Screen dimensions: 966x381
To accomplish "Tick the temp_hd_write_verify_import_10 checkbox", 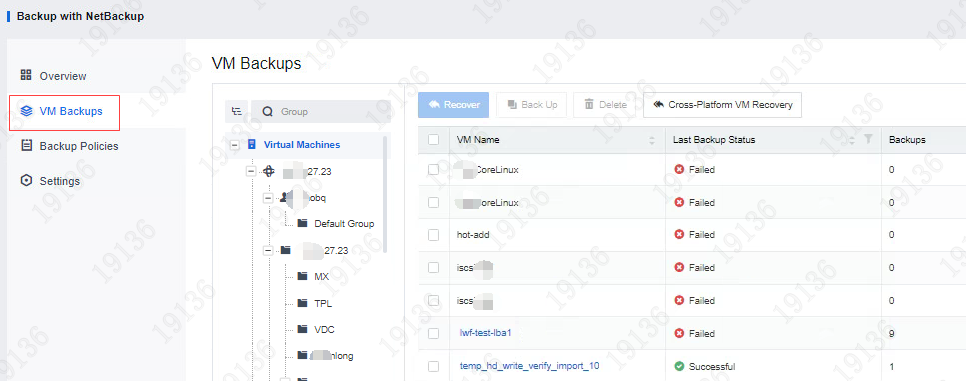I will tap(433, 366).
